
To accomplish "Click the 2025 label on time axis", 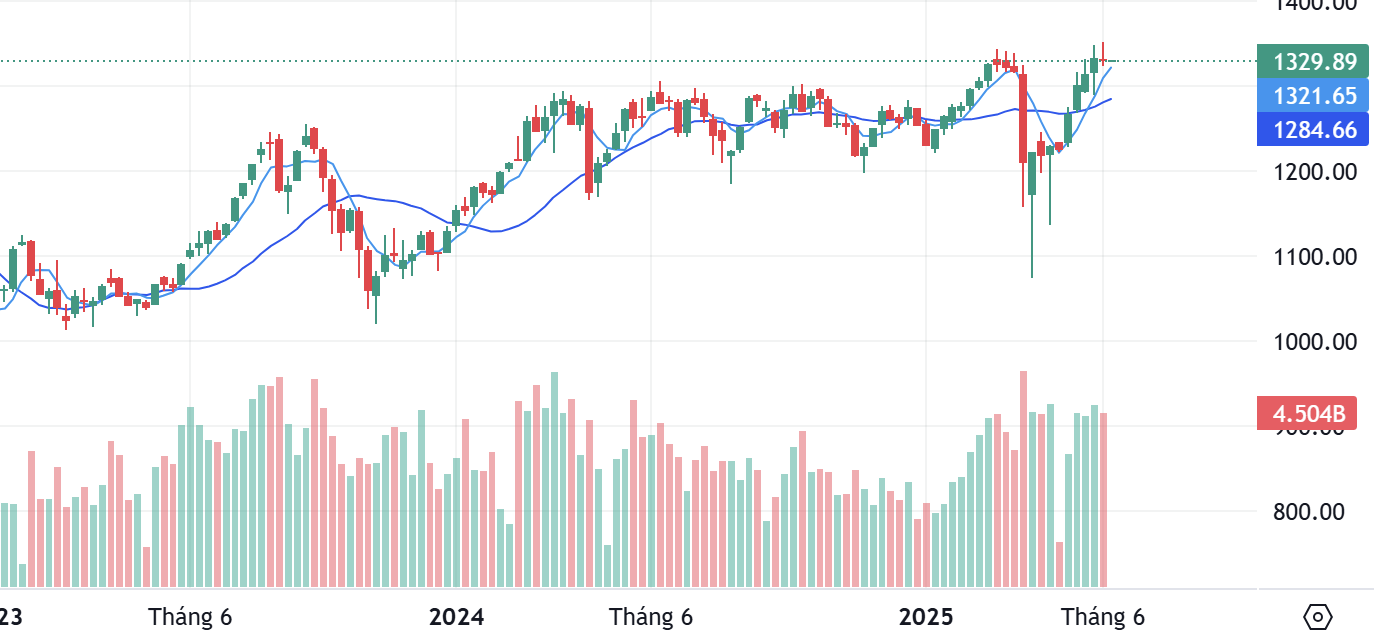I will point(925,617).
